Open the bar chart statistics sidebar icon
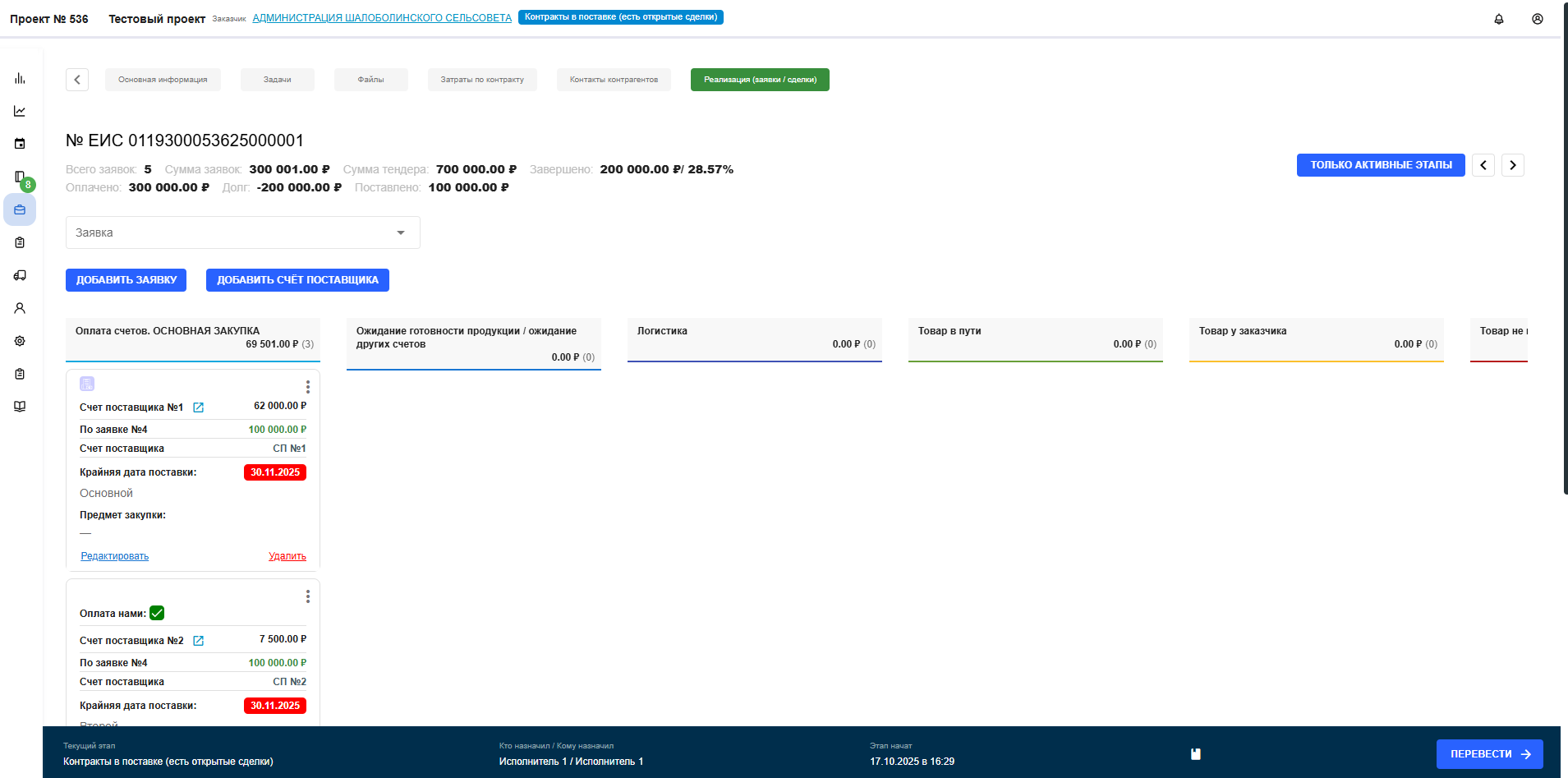Viewport: 1568px width, 778px height. (20, 78)
